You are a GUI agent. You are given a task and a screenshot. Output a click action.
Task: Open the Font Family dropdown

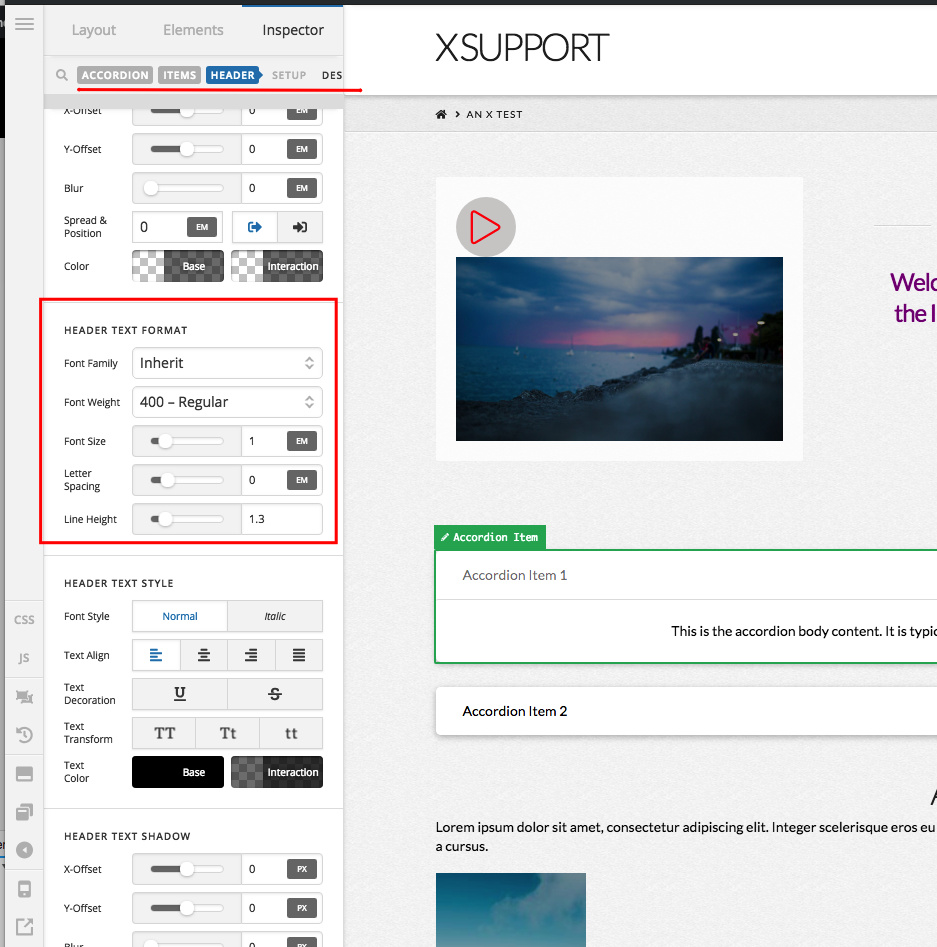point(227,363)
